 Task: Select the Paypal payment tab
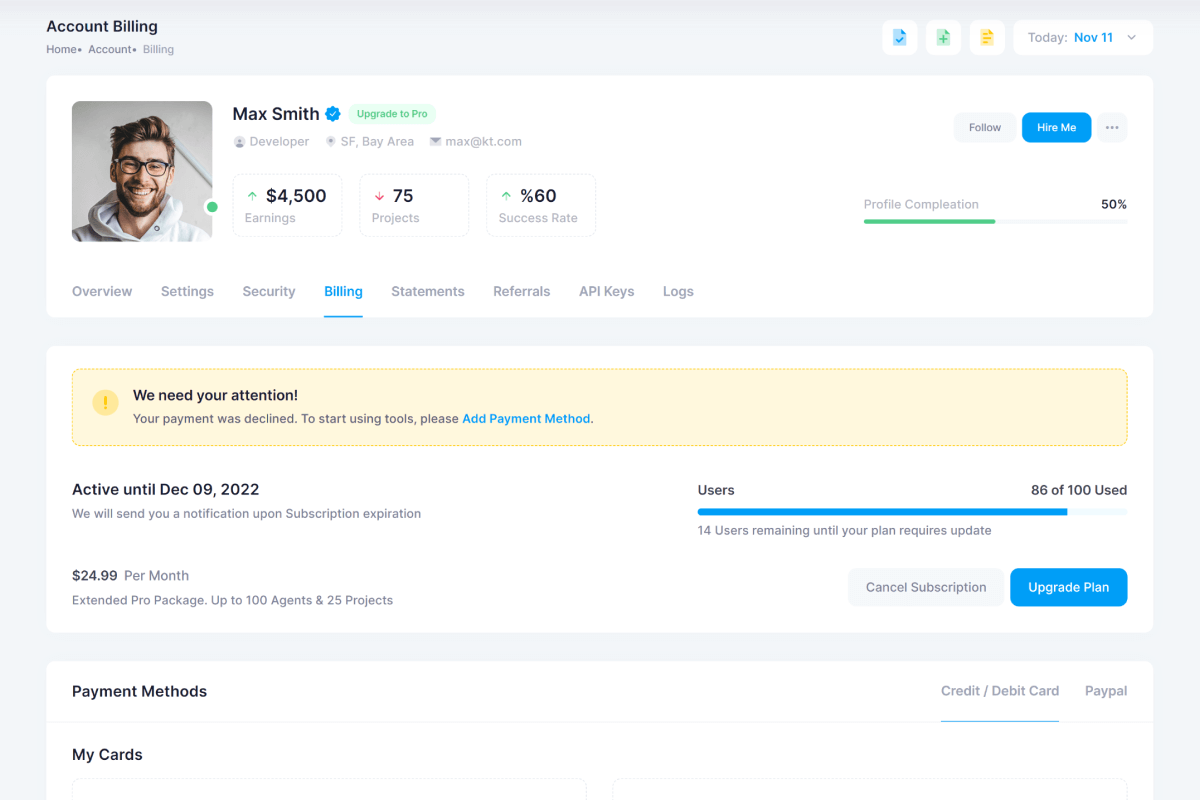(1105, 691)
